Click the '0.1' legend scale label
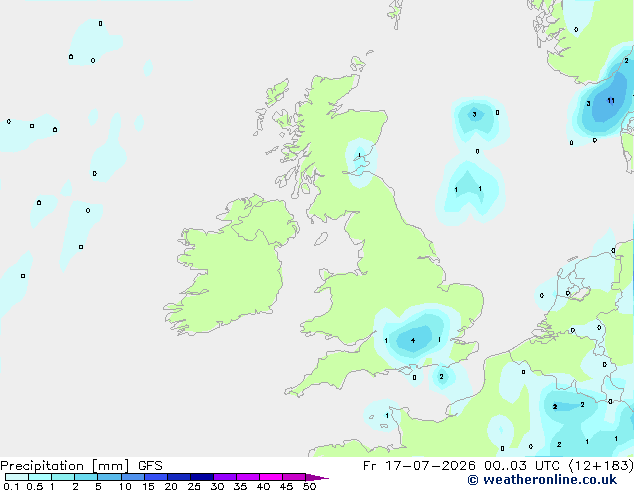Image resolution: width=634 pixels, height=490 pixels. pyautogui.click(x=11, y=486)
